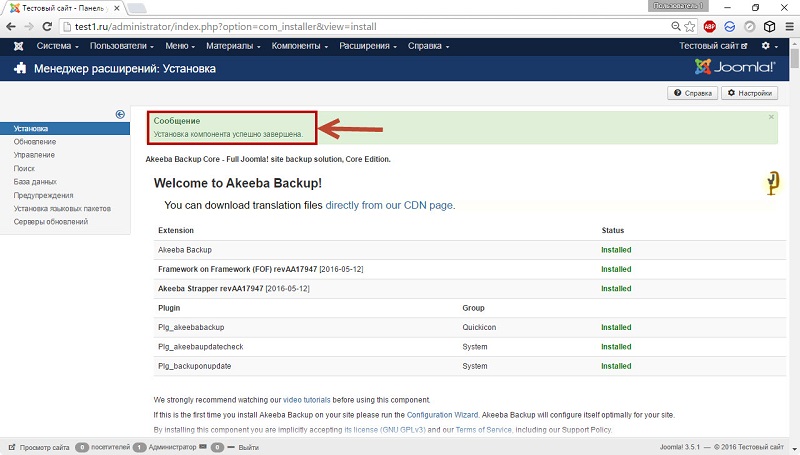
Task: Bookmark the page with the star icon
Action: (690, 27)
